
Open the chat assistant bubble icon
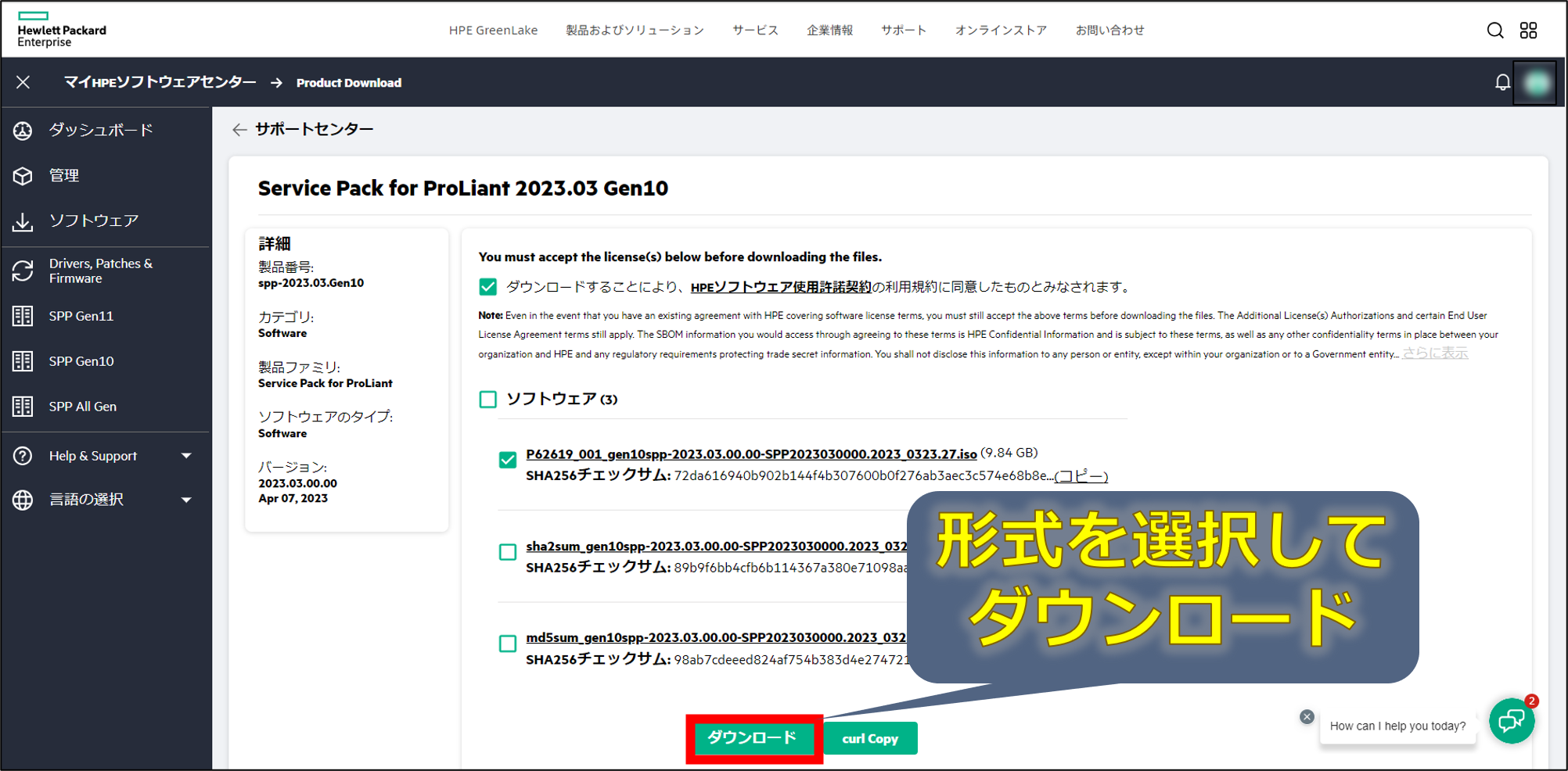1512,720
